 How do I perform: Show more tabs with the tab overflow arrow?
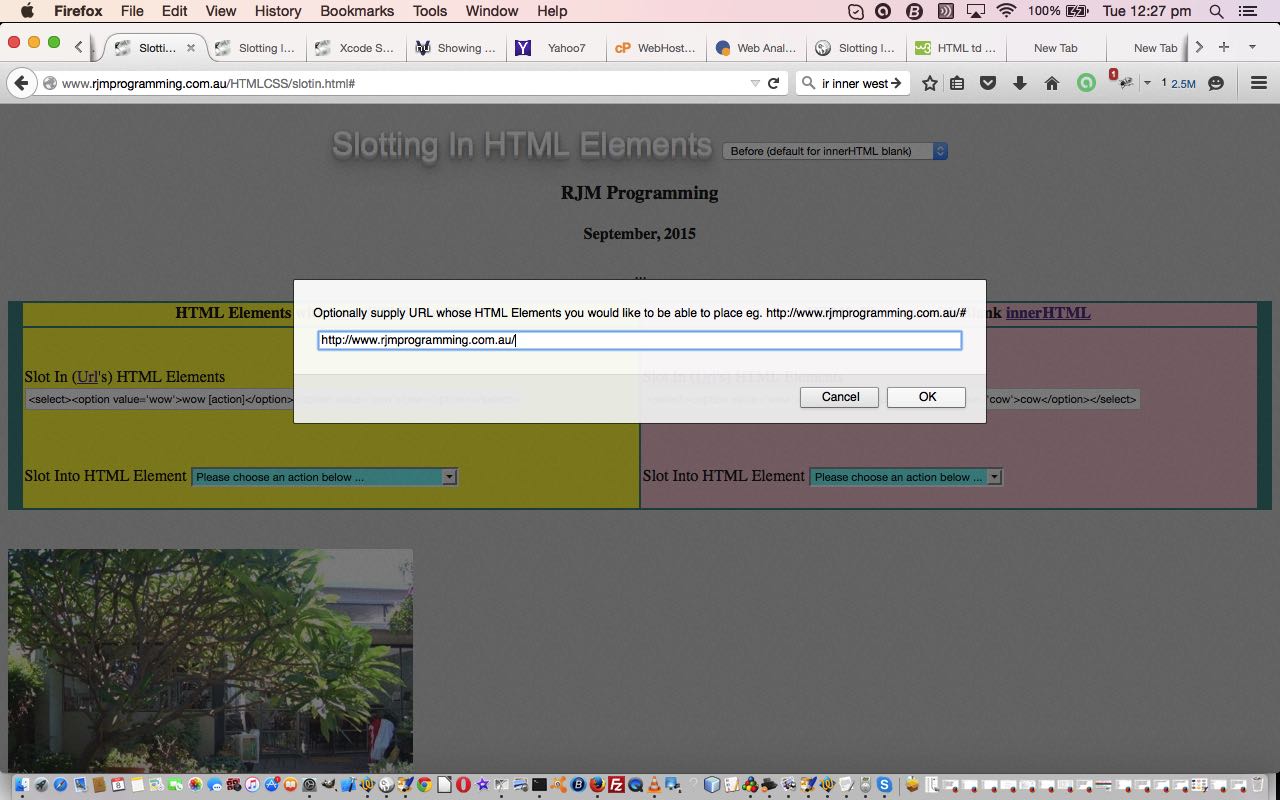[x=1199, y=47]
